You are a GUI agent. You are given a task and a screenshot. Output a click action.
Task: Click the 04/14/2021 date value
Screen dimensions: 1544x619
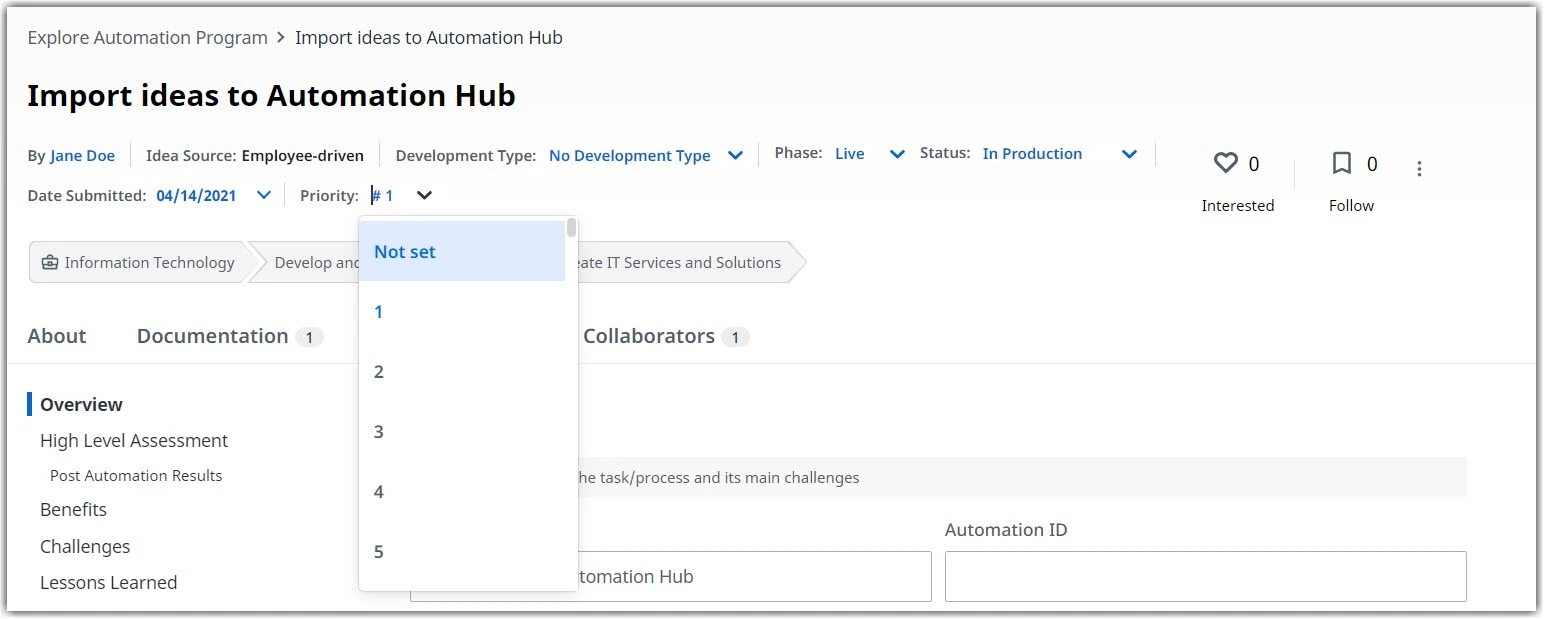[x=196, y=196]
